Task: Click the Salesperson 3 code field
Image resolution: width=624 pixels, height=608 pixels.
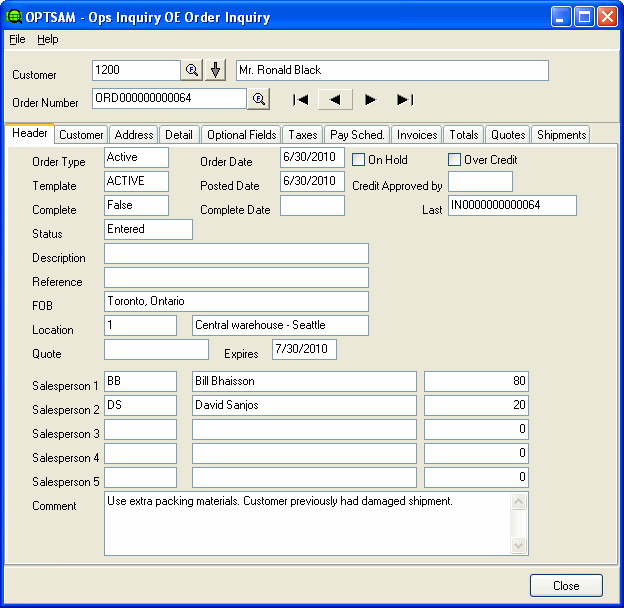Action: coord(140,430)
